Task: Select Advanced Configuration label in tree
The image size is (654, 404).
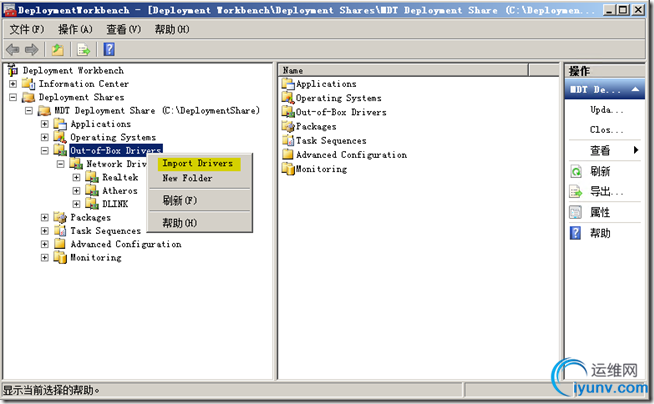Action: (x=126, y=244)
